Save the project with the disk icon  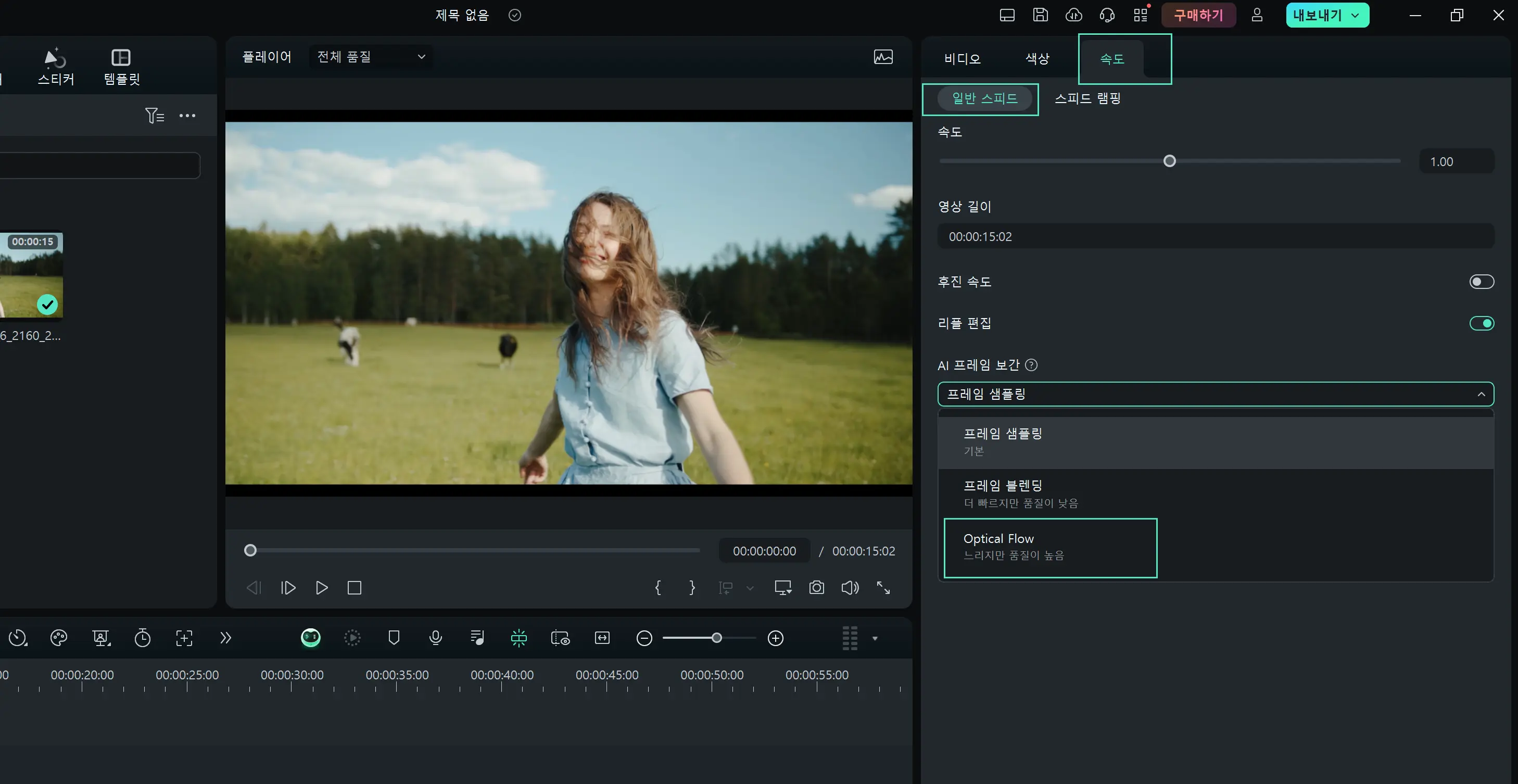pyautogui.click(x=1041, y=15)
